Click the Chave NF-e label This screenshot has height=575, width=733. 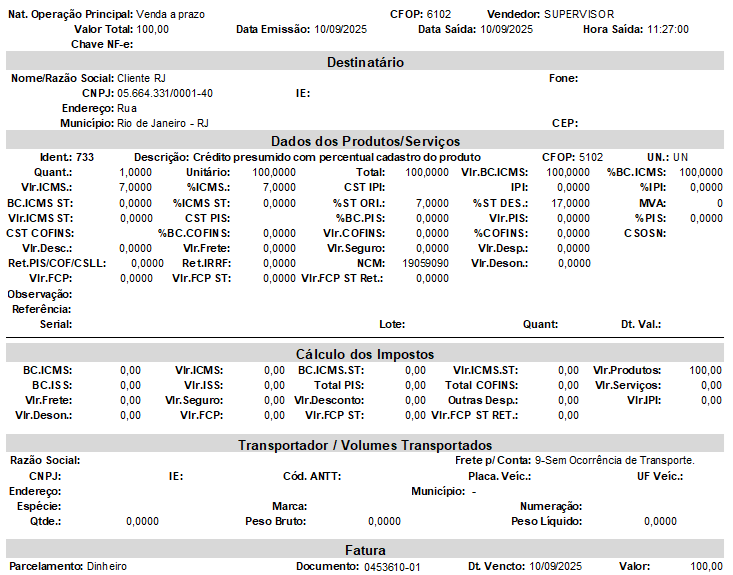103,45
